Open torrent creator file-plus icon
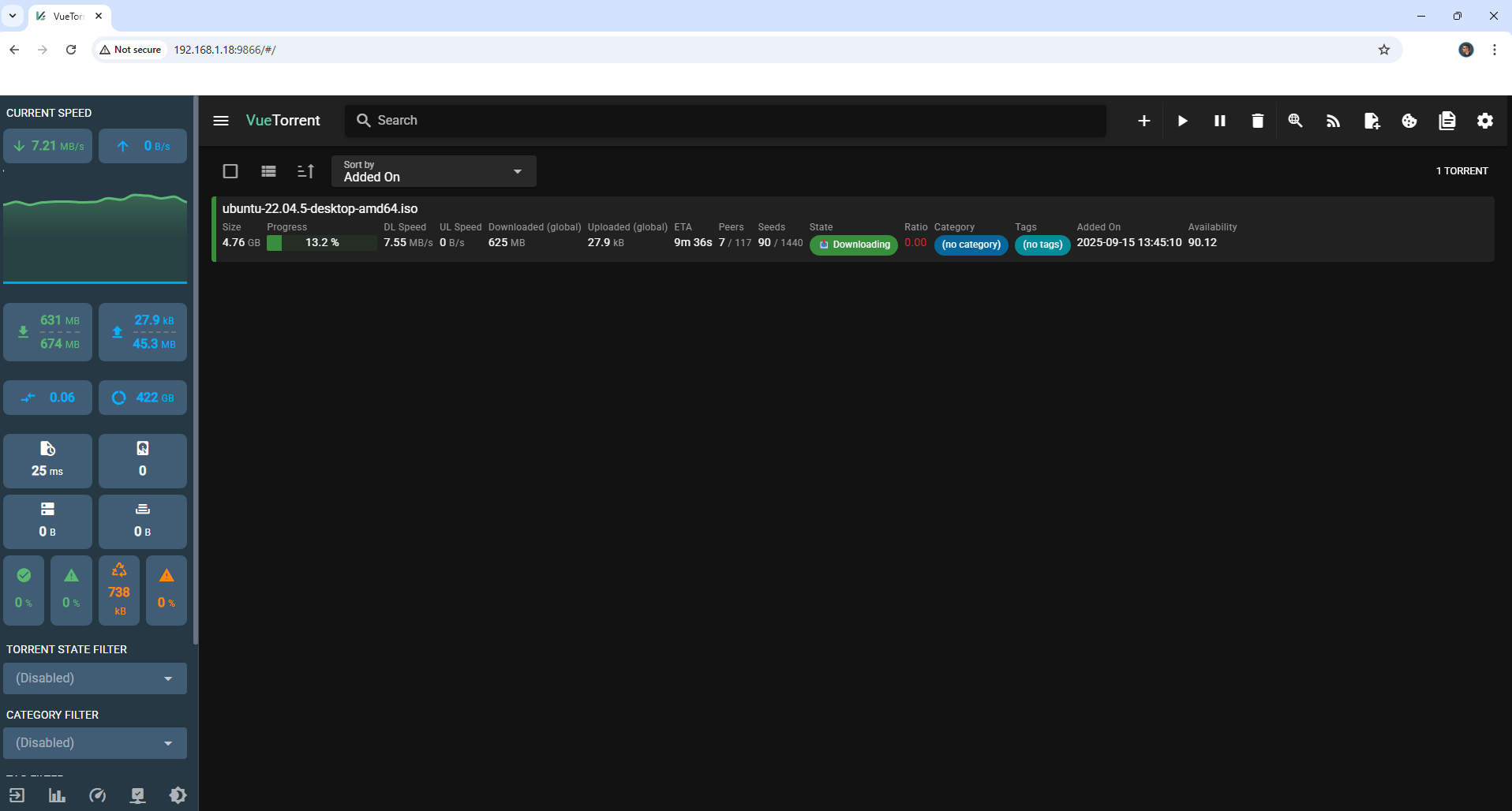Image resolution: width=1512 pixels, height=811 pixels. pyautogui.click(x=1371, y=121)
